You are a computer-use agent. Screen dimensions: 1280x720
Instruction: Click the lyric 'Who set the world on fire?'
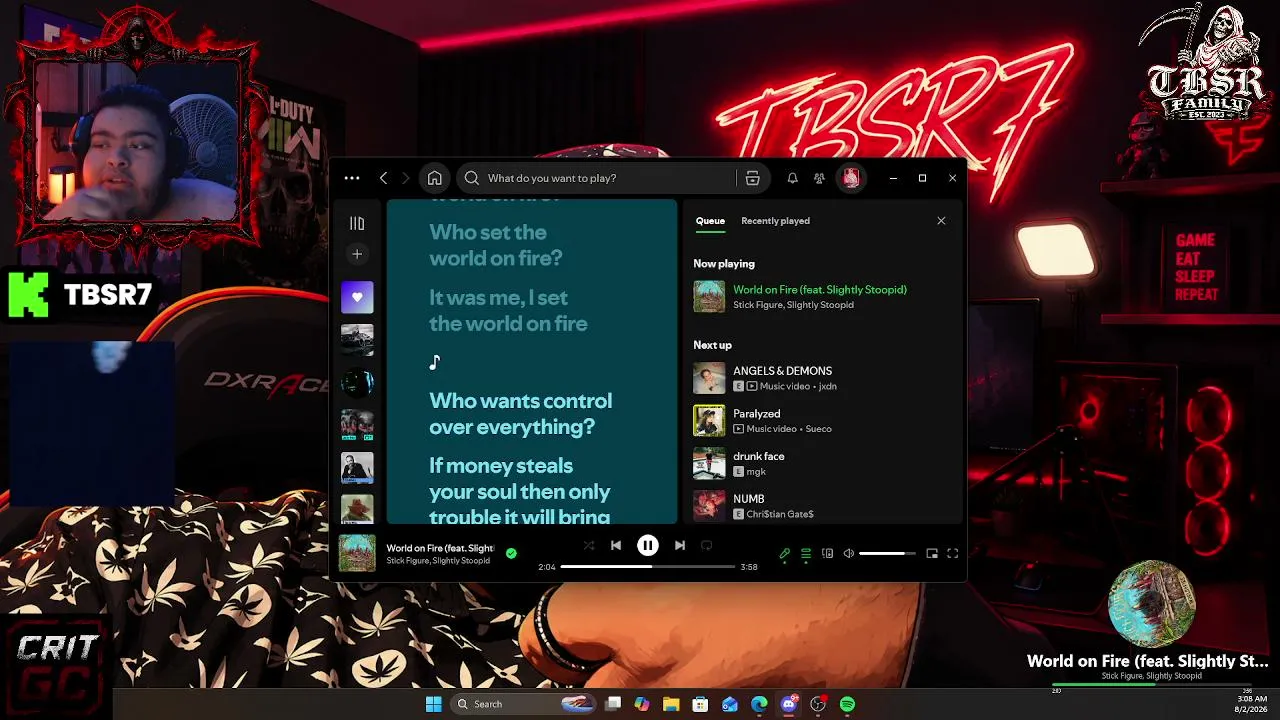(x=496, y=245)
